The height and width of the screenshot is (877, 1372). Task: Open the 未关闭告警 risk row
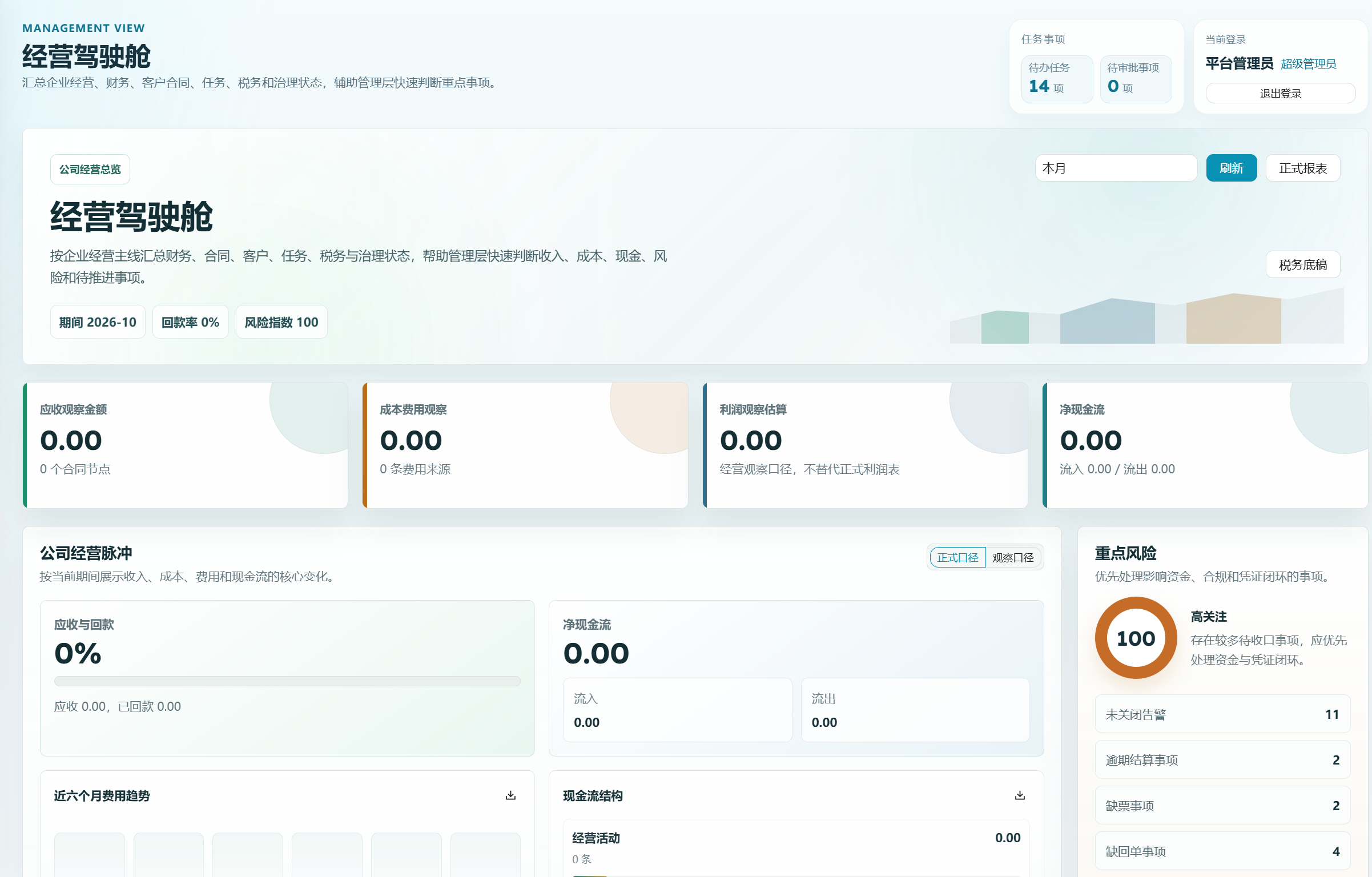tap(1222, 714)
